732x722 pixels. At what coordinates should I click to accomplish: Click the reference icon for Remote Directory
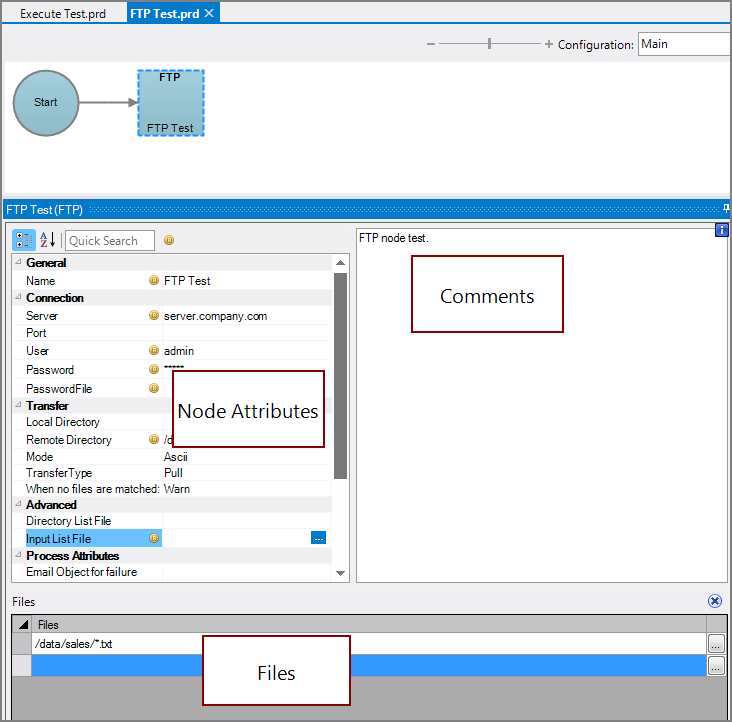click(154, 439)
